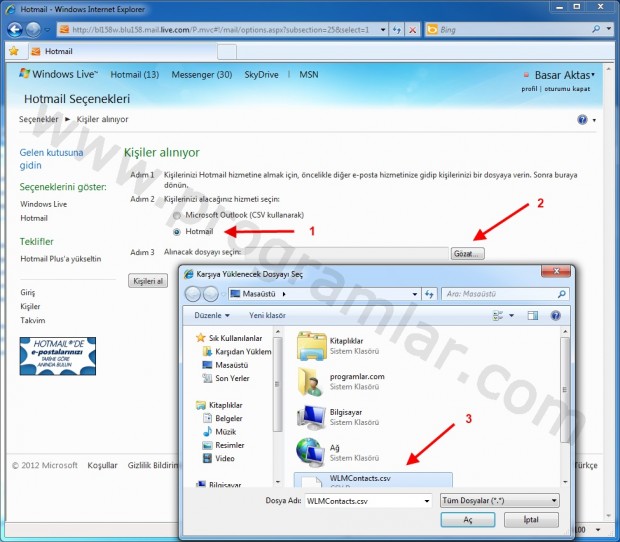
Task: Go back with the IE back arrow
Action: pyautogui.click(x=15, y=30)
